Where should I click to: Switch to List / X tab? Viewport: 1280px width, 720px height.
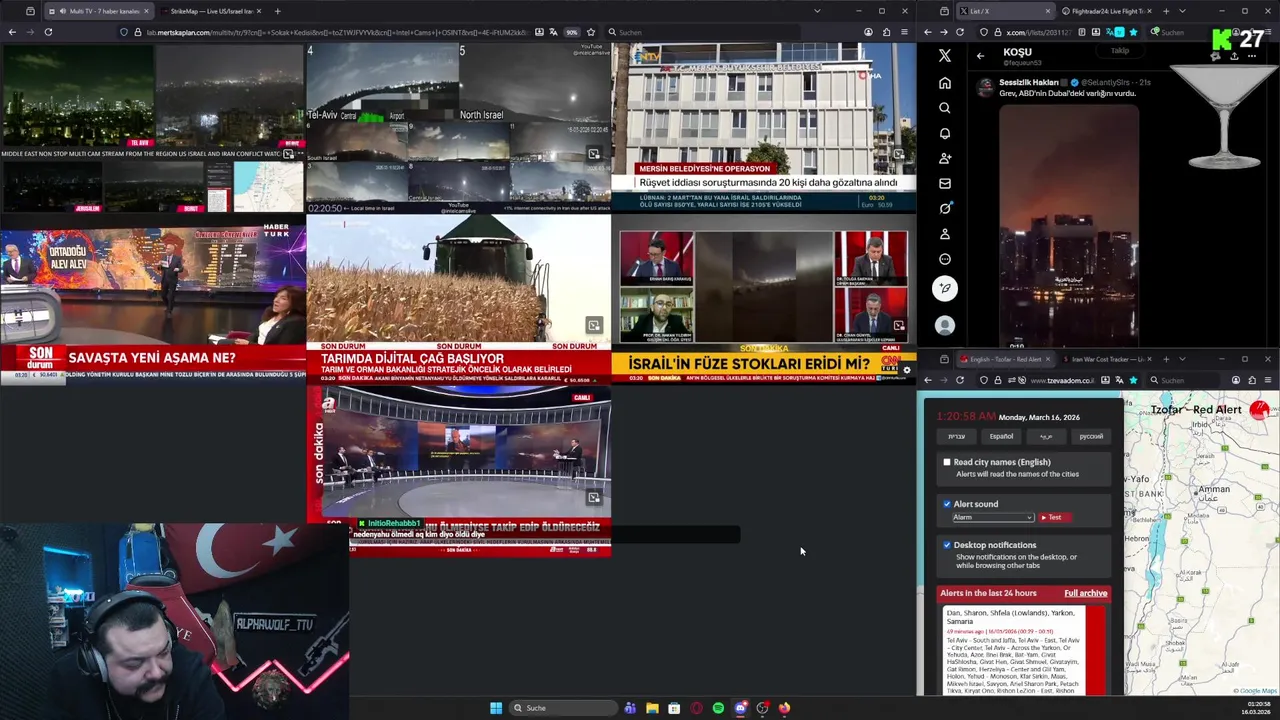(x=1004, y=11)
